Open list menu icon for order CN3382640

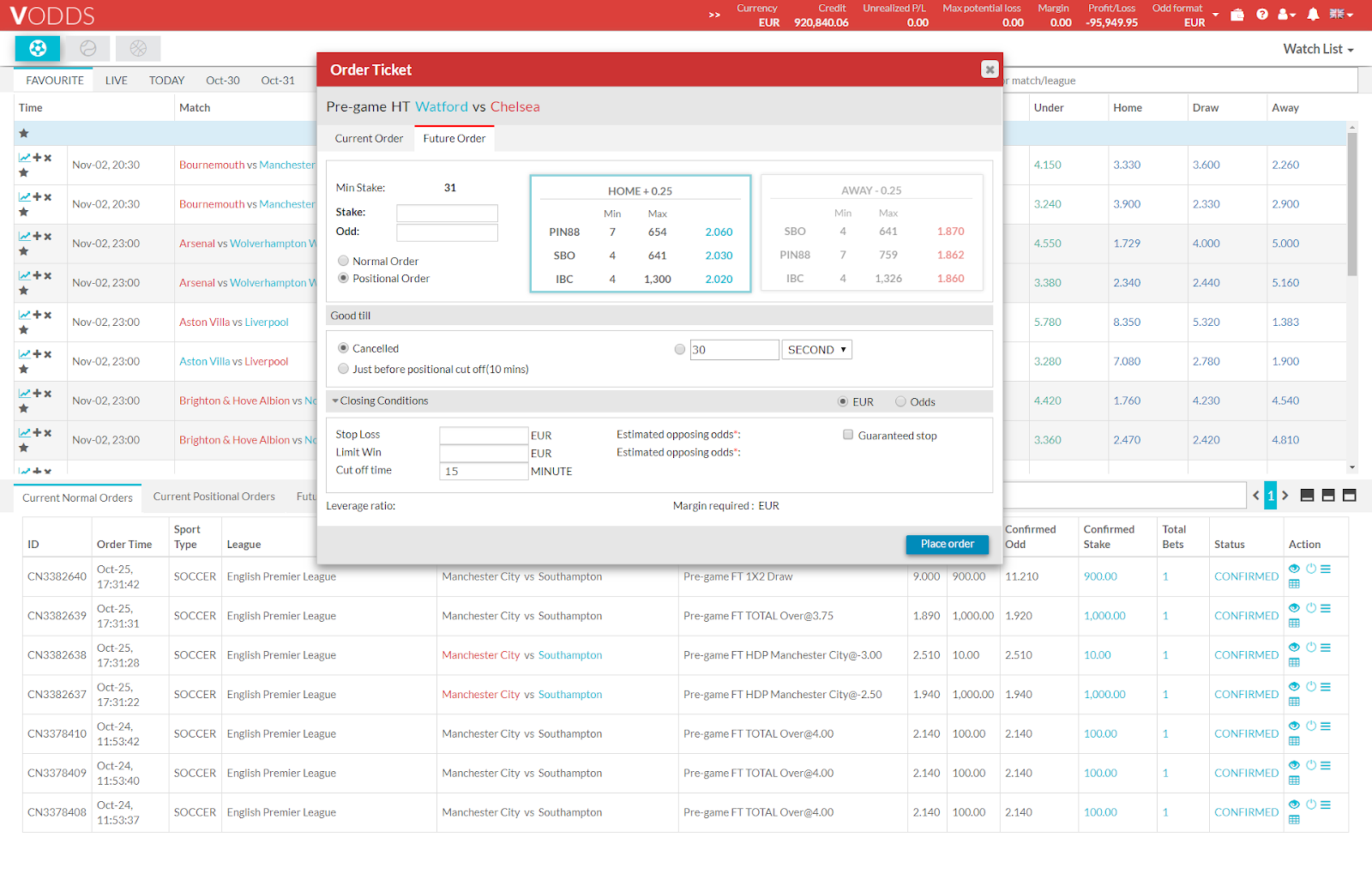[x=1326, y=569]
